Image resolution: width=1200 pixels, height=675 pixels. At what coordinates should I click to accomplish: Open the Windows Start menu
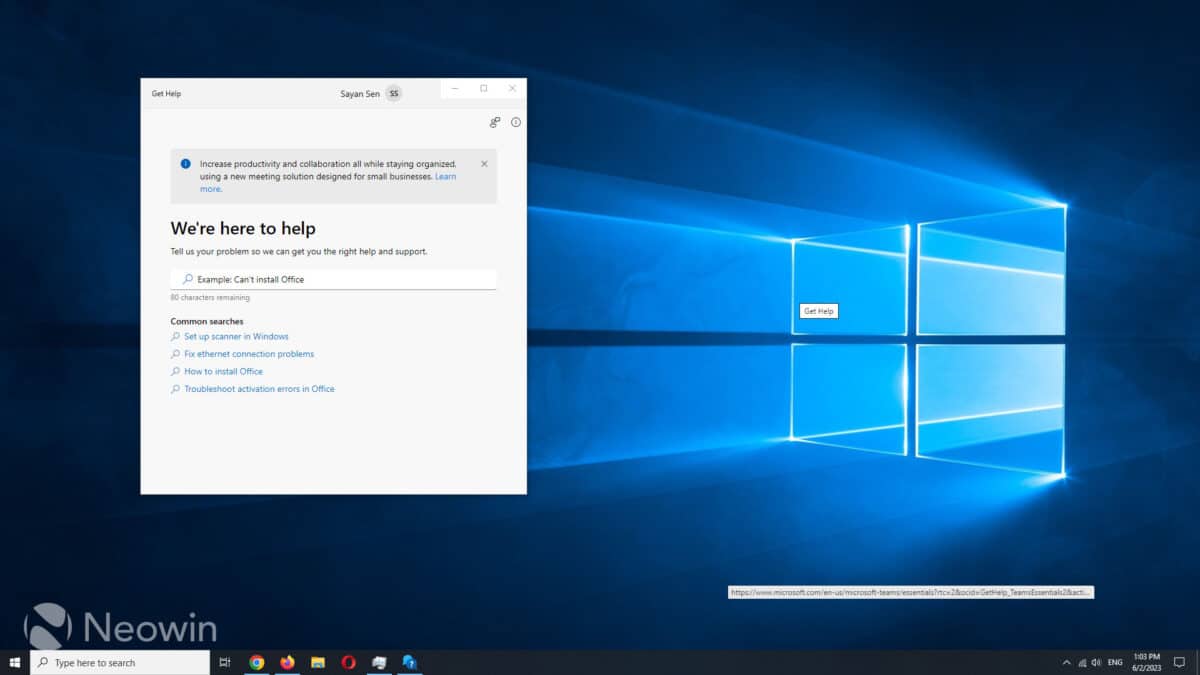click(15, 662)
